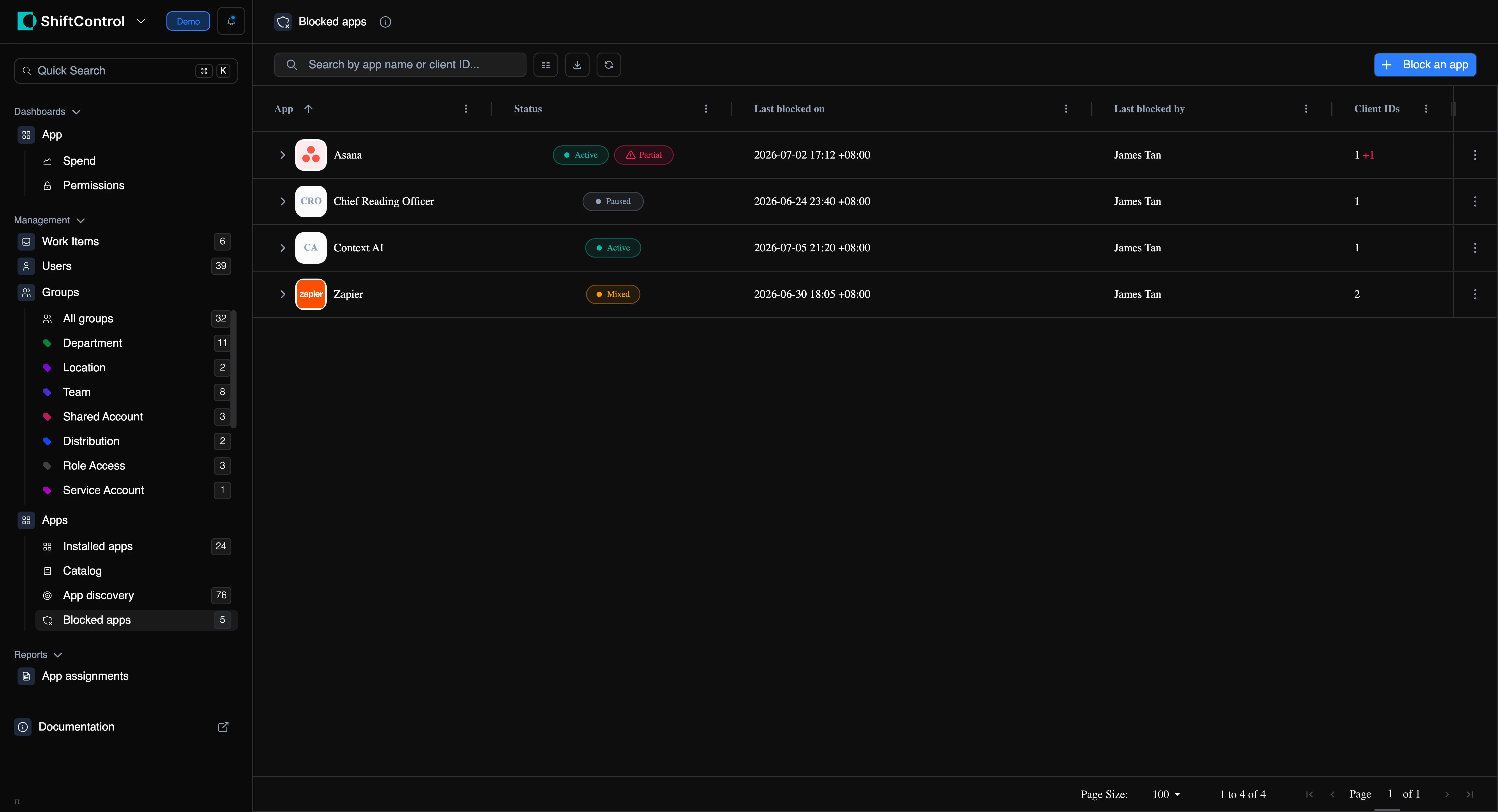Click the Demo badge button
This screenshot has width=1498, height=812.
click(x=188, y=21)
